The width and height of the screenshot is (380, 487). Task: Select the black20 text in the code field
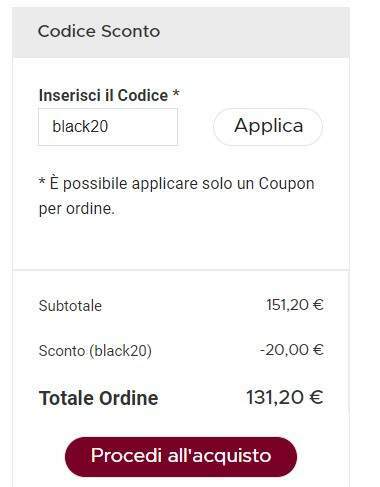click(80, 127)
